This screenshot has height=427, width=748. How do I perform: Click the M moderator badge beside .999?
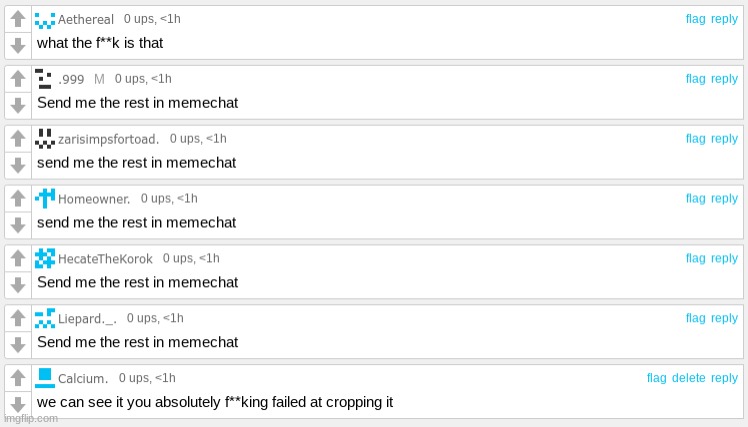pyautogui.click(x=99, y=79)
